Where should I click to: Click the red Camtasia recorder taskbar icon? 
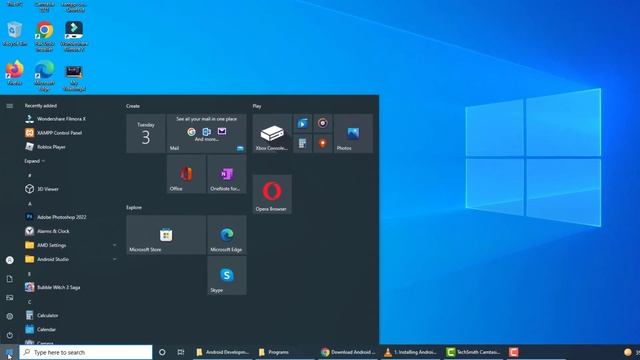pyautogui.click(x=514, y=352)
